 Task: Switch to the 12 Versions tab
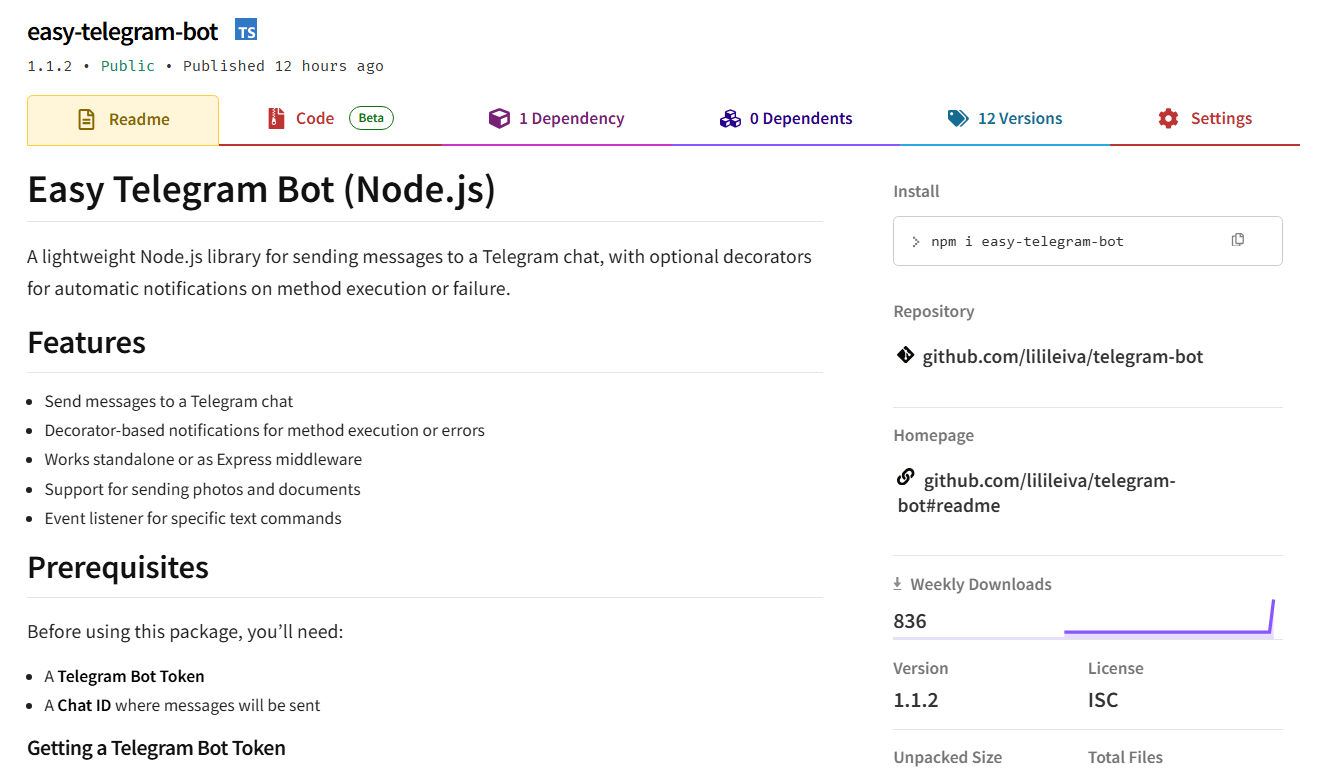[x=1005, y=119]
